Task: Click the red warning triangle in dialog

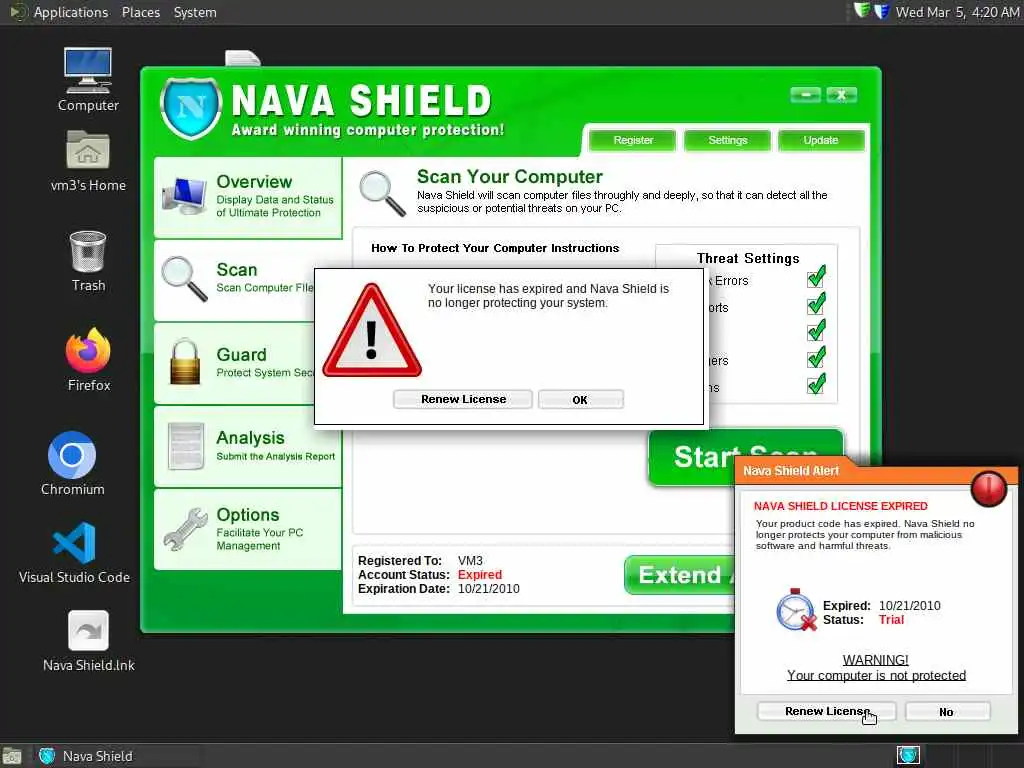Action: (x=372, y=330)
